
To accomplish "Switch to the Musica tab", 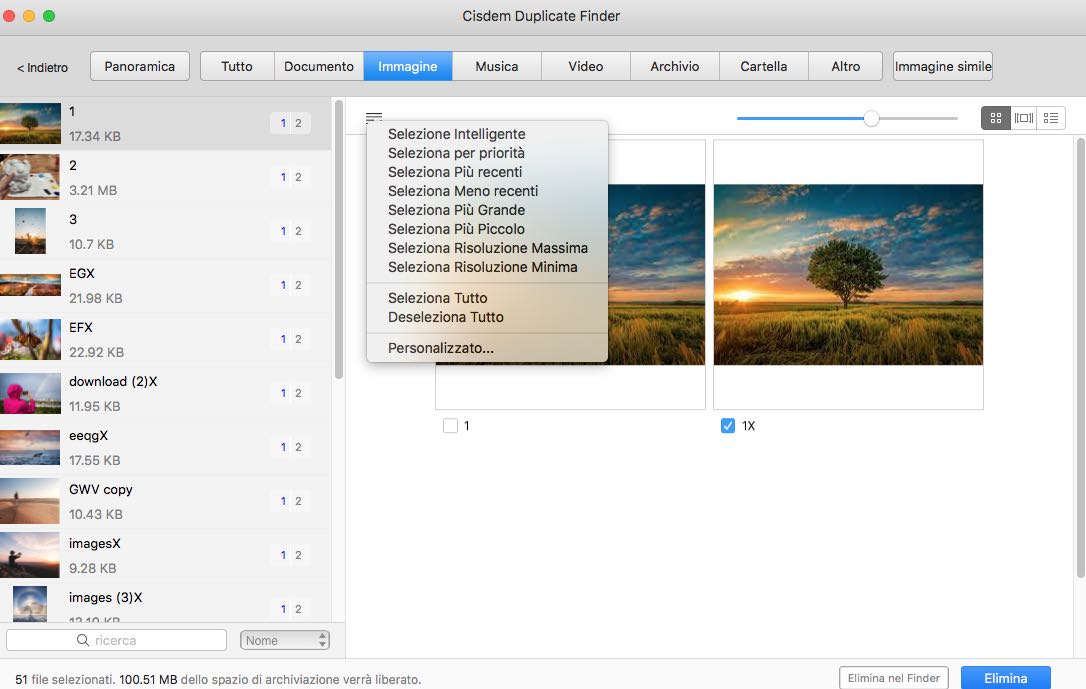I will (496, 66).
